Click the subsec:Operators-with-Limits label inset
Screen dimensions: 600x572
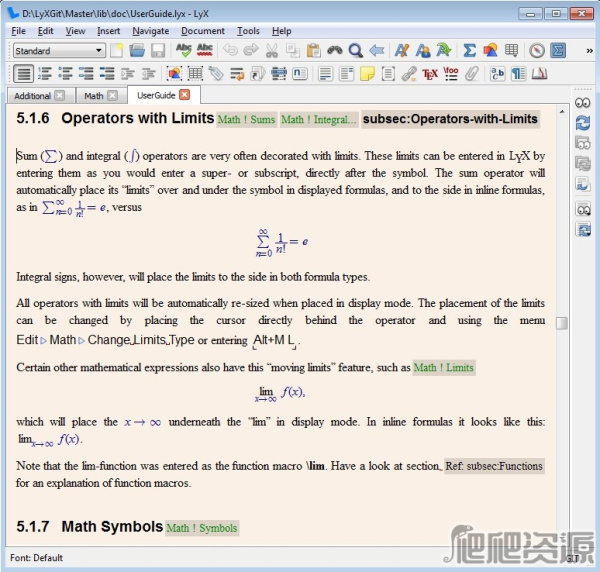[x=450, y=119]
